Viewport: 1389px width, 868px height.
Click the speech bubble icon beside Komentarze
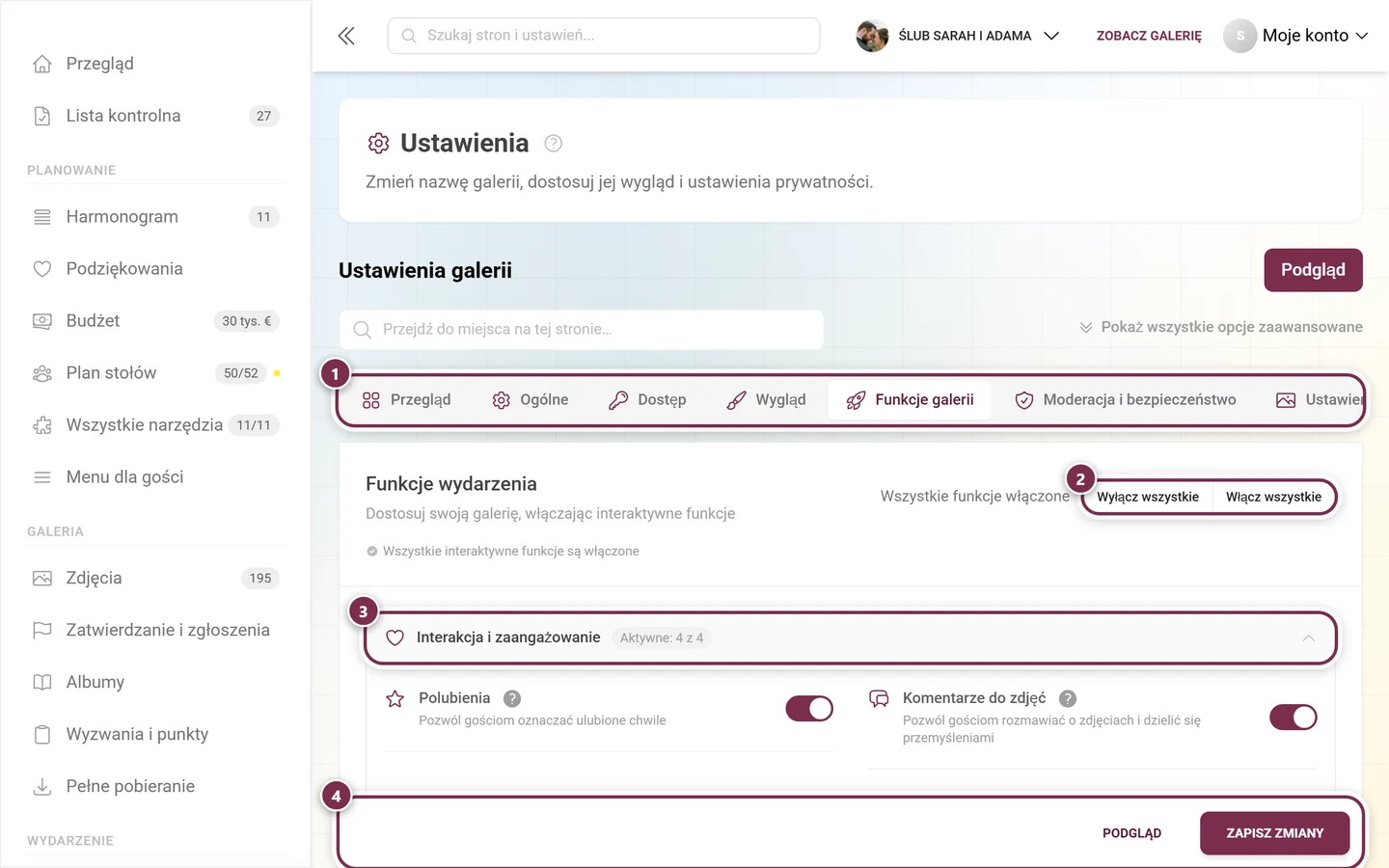(x=879, y=698)
